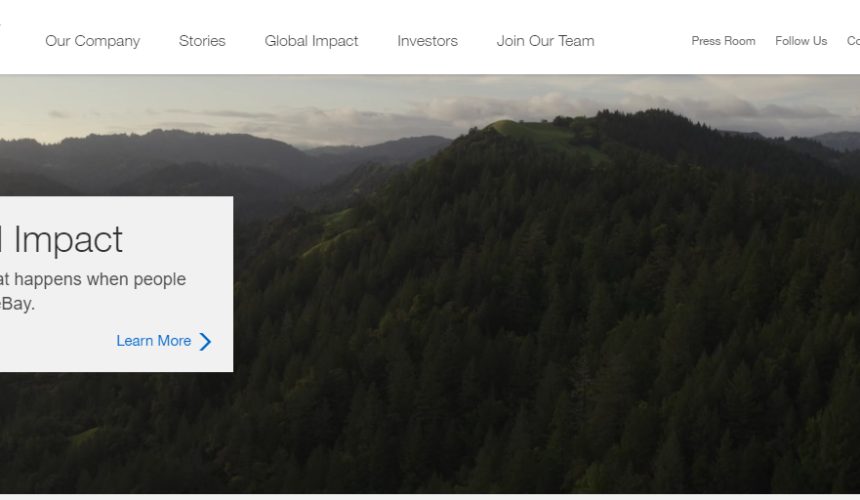The width and height of the screenshot is (860, 500).
Task: Click the large Impact heading in the card
Action: pos(67,240)
